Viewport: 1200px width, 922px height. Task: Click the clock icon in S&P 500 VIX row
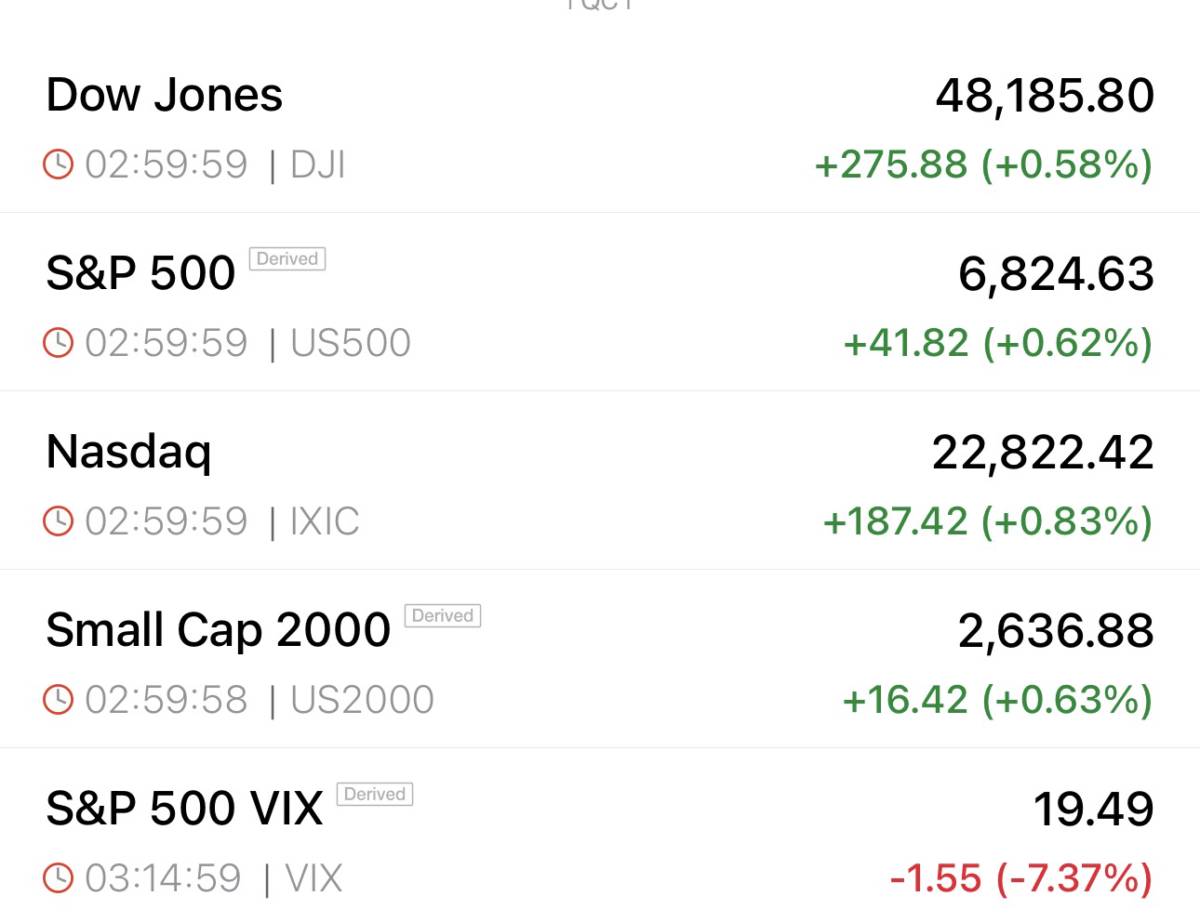click(x=59, y=878)
